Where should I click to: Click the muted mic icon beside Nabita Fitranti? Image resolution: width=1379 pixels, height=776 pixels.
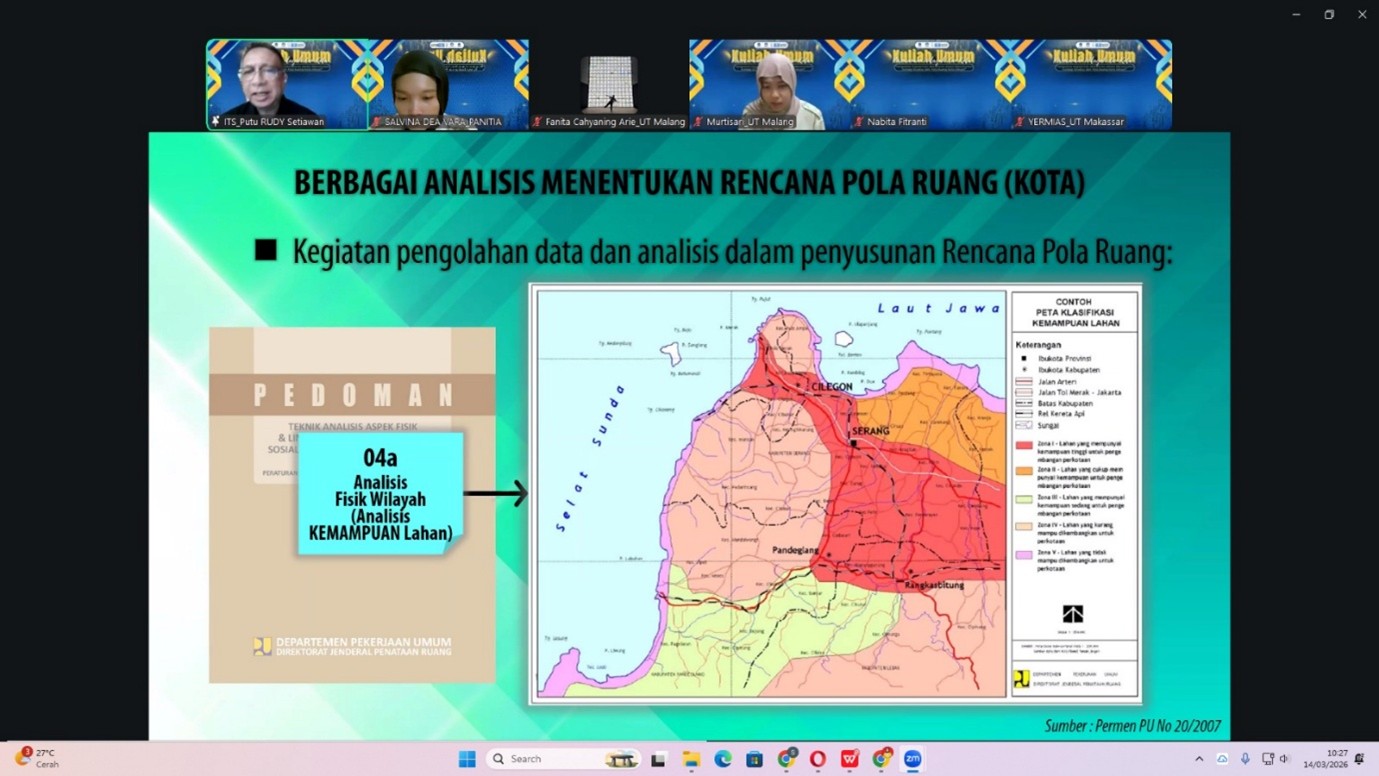[859, 122]
